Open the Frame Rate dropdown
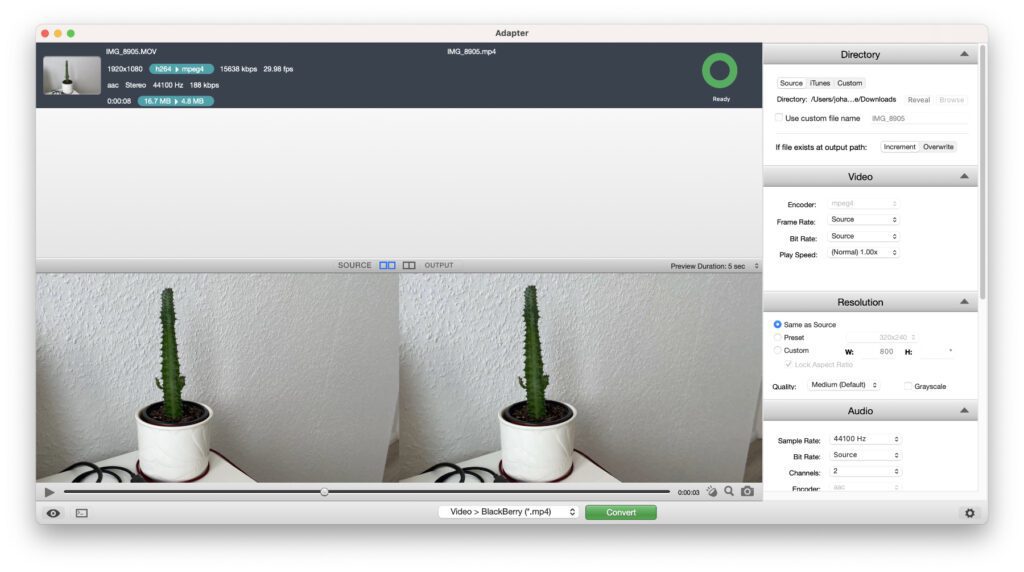Image resolution: width=1024 pixels, height=572 pixels. (864, 220)
